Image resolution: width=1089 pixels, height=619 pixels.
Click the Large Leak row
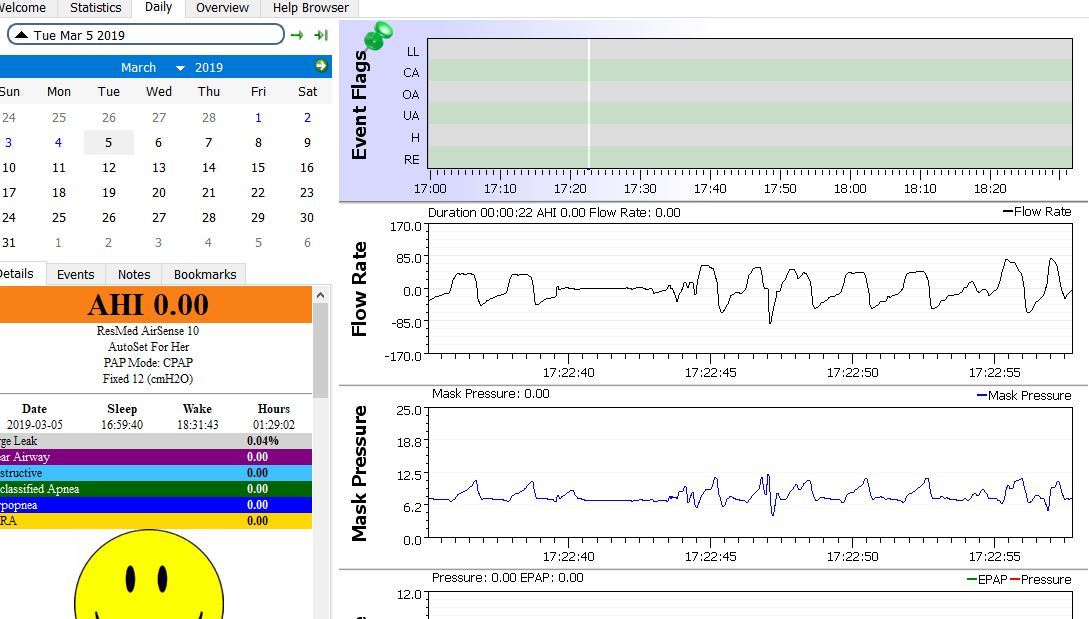156,441
